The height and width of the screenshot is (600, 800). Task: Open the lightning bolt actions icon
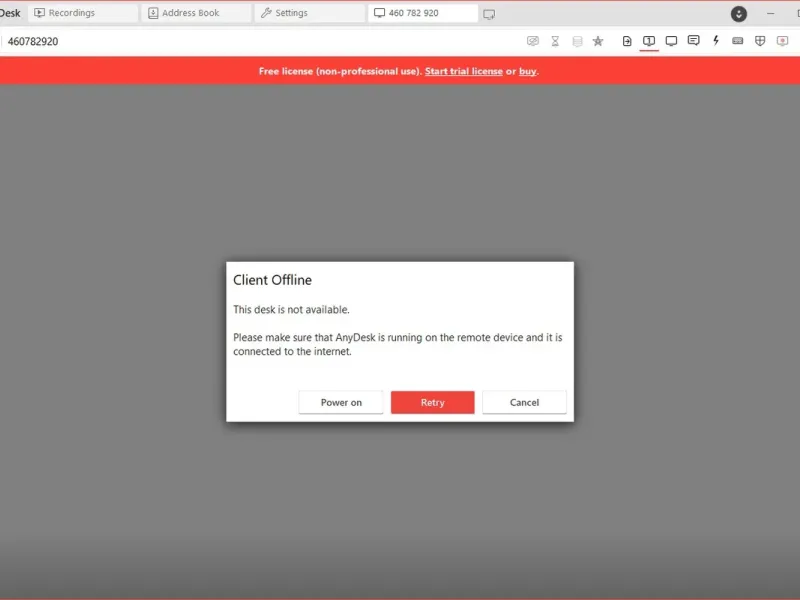(716, 41)
